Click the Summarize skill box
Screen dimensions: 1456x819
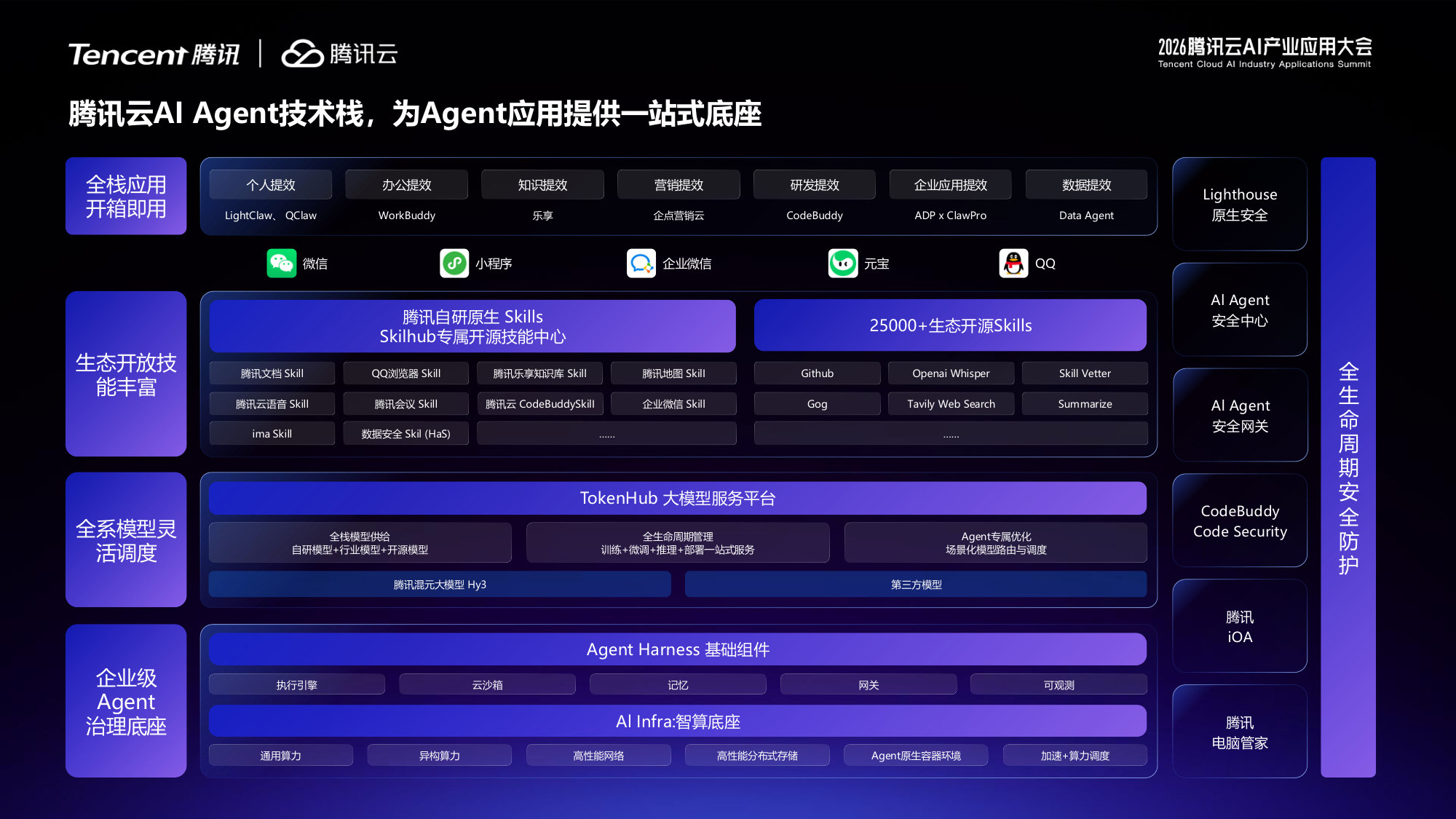(x=1085, y=404)
